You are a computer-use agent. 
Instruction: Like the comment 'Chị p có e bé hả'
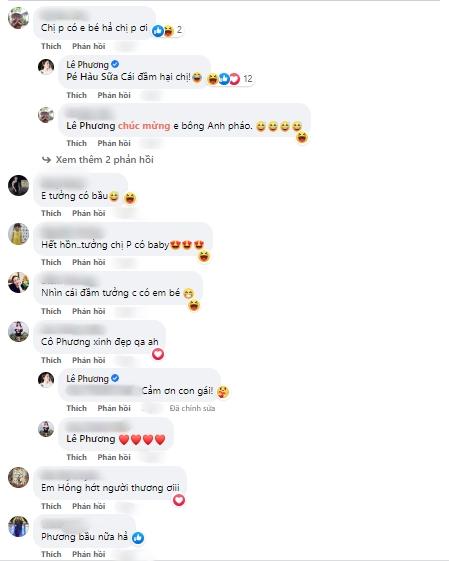click(51, 46)
